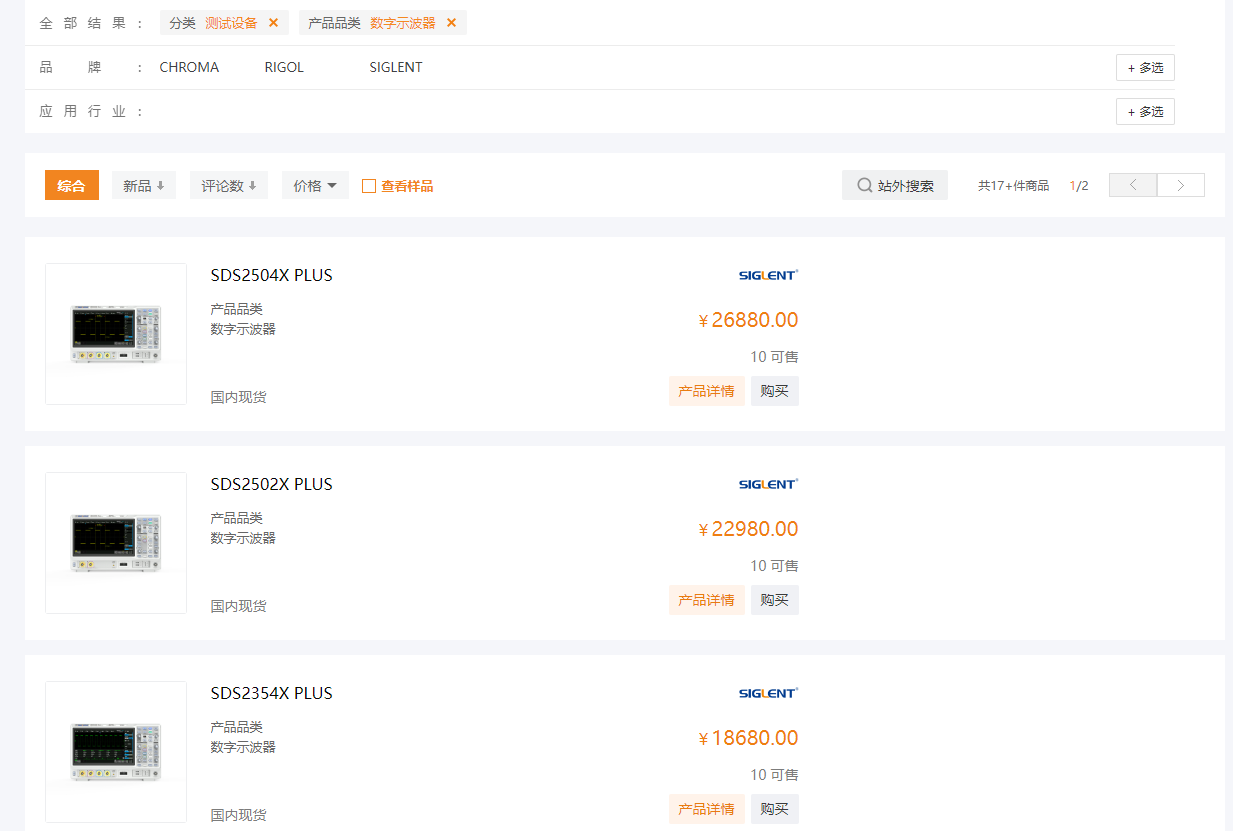
Task: Buy the SDS2354X PLUS oscilloscope
Action: 775,809
